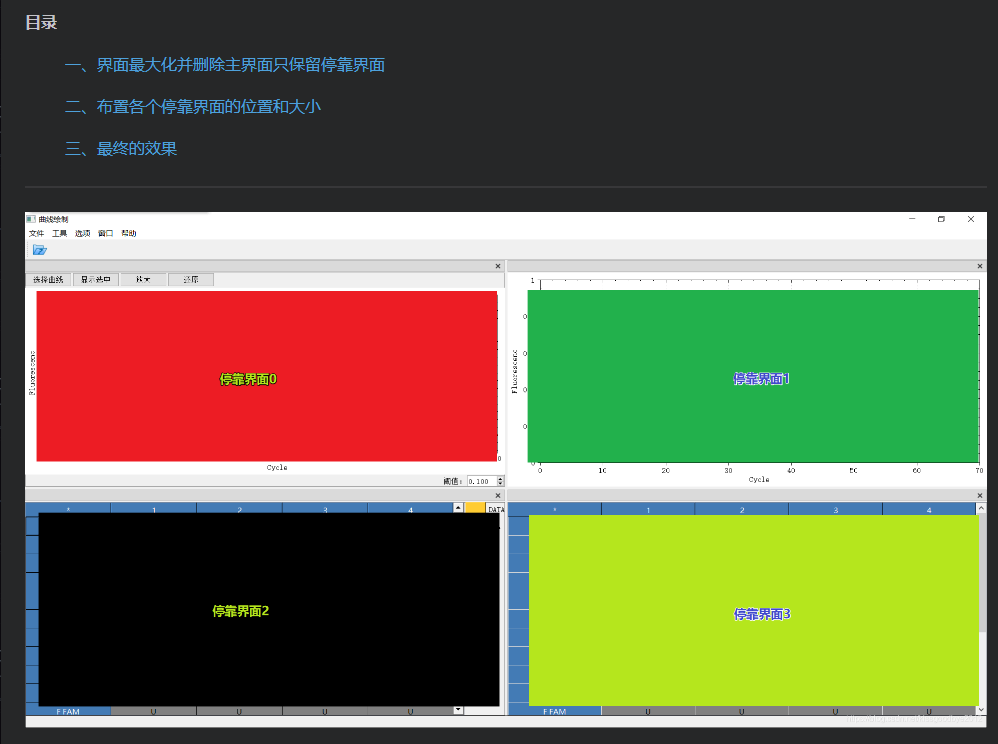This screenshot has width=998, height=744.
Task: Click the DATA cell in the table header
Action: pos(496,508)
